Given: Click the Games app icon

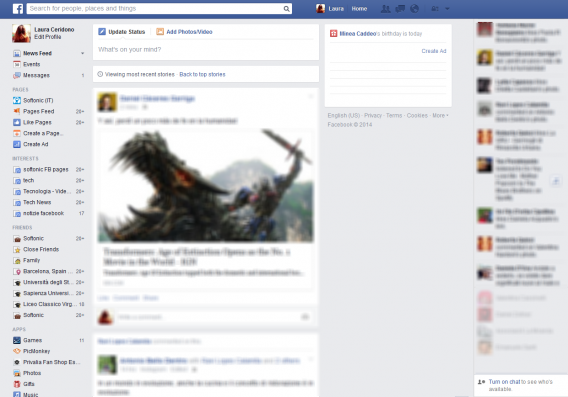Looking at the screenshot, I should click(x=17, y=340).
